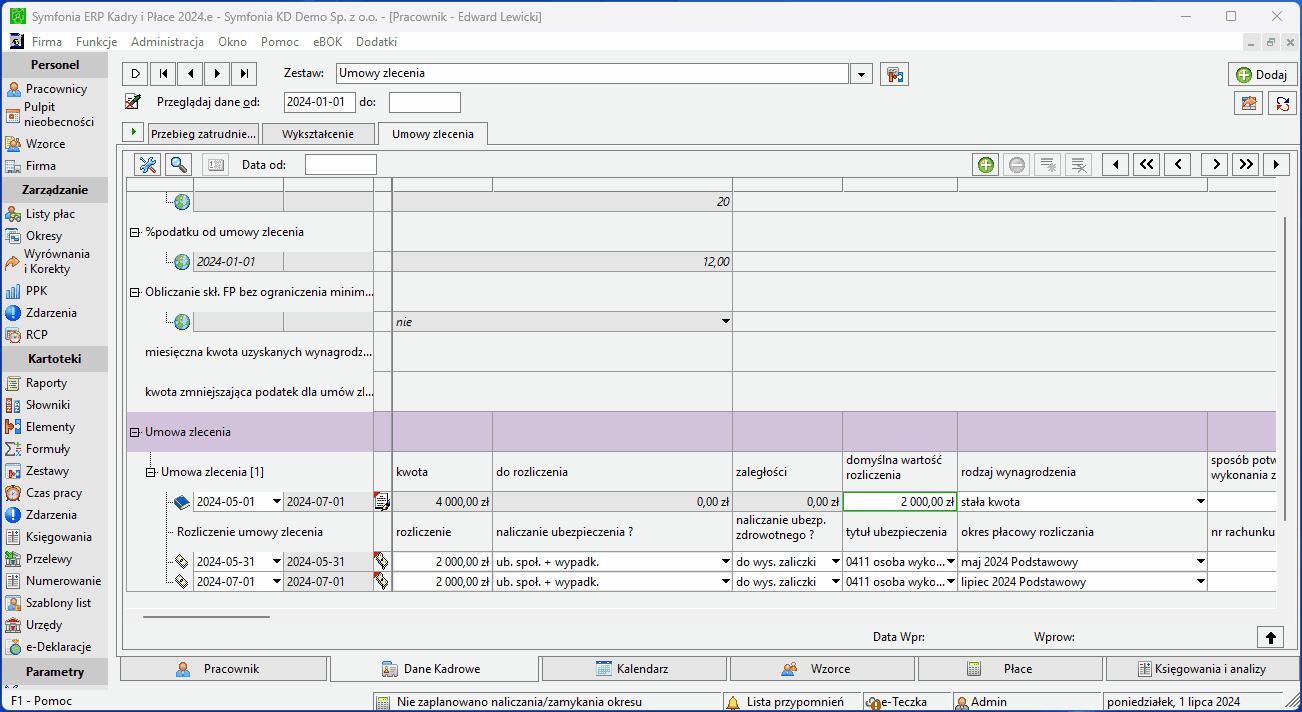Open the 2024-05-01 start date dropdown

277,502
